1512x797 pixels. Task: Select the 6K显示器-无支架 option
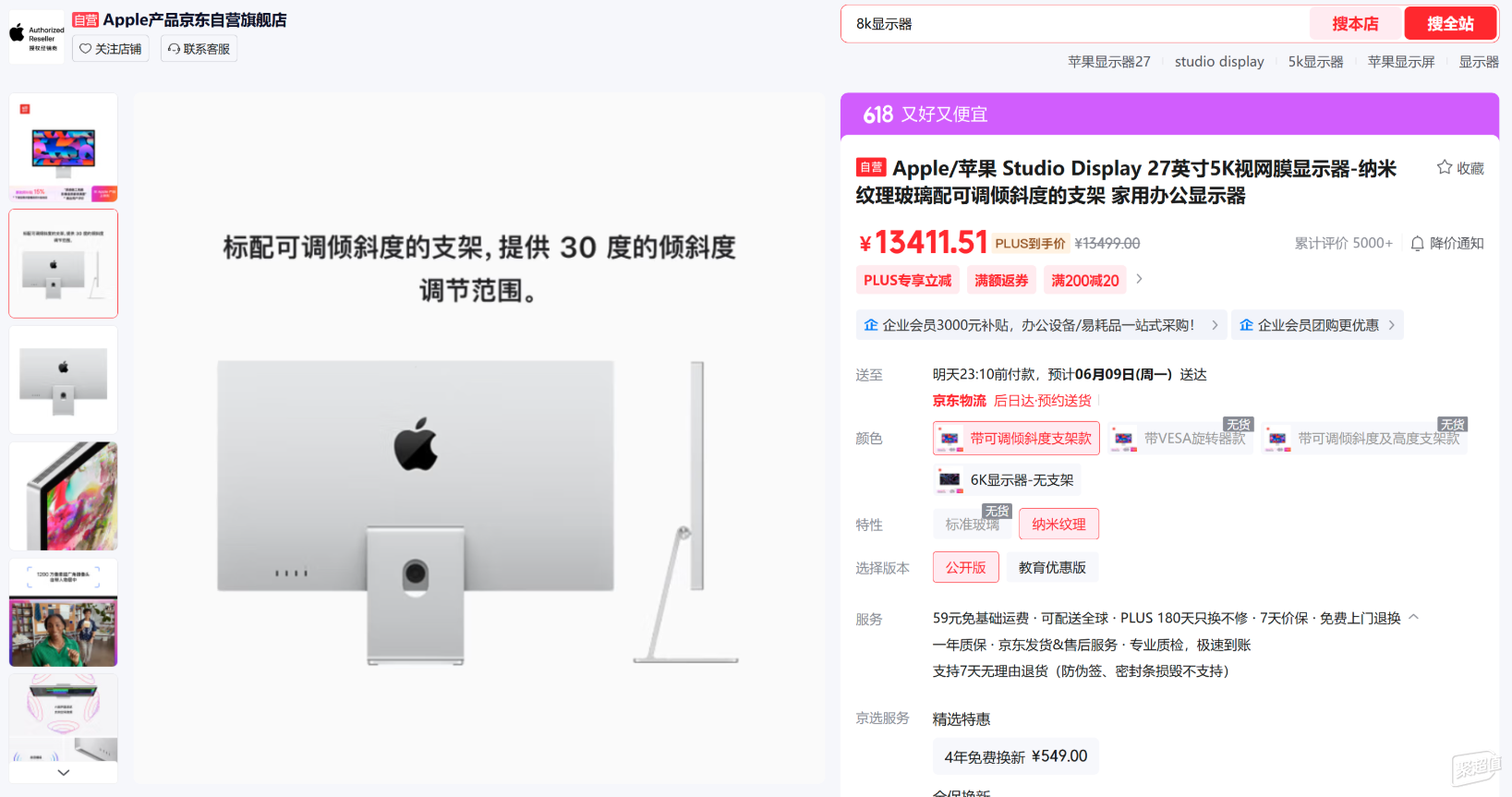[1006, 480]
